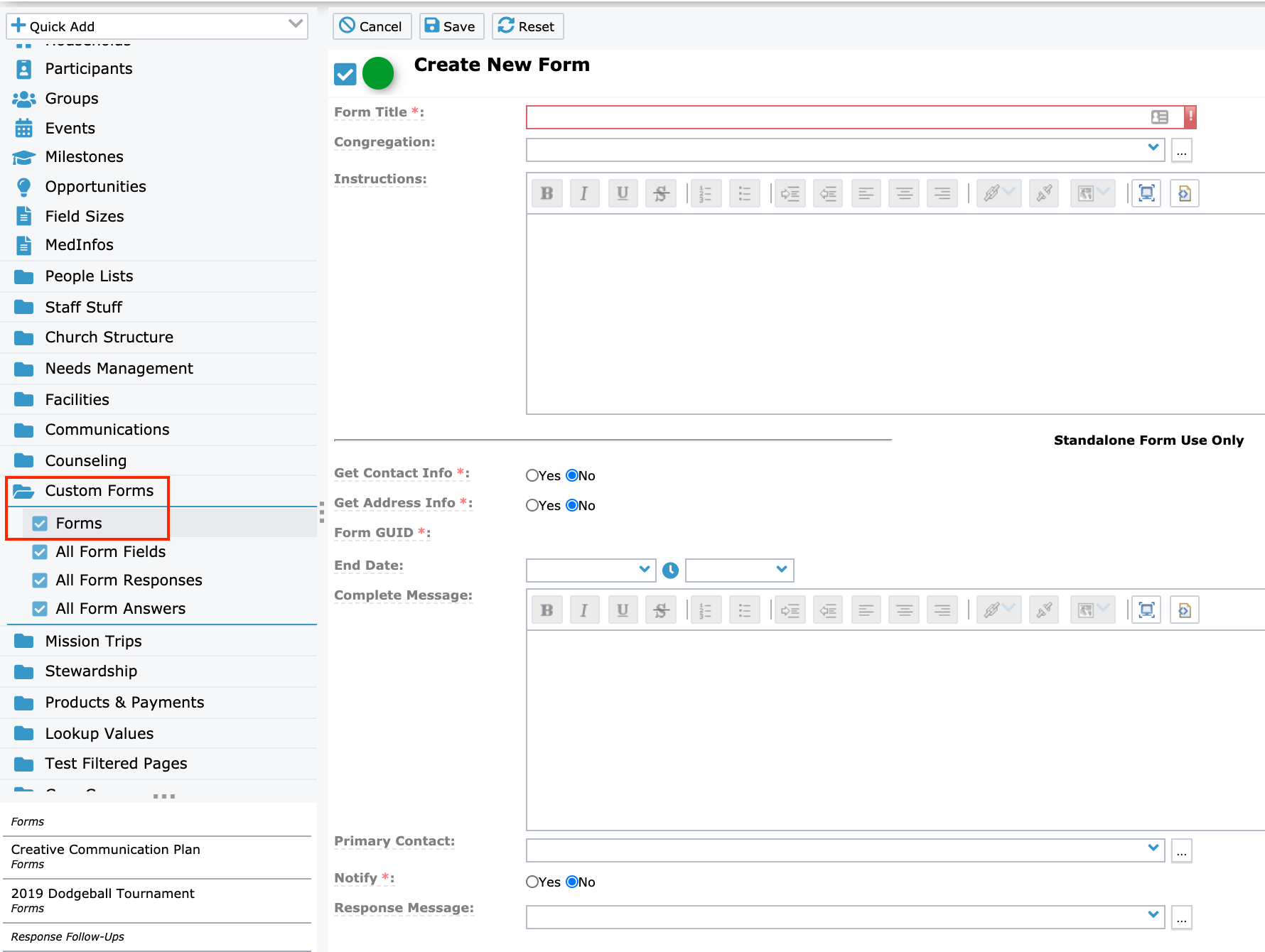Align text right in Instructions editor
The width and height of the screenshot is (1265, 952).
(x=942, y=193)
